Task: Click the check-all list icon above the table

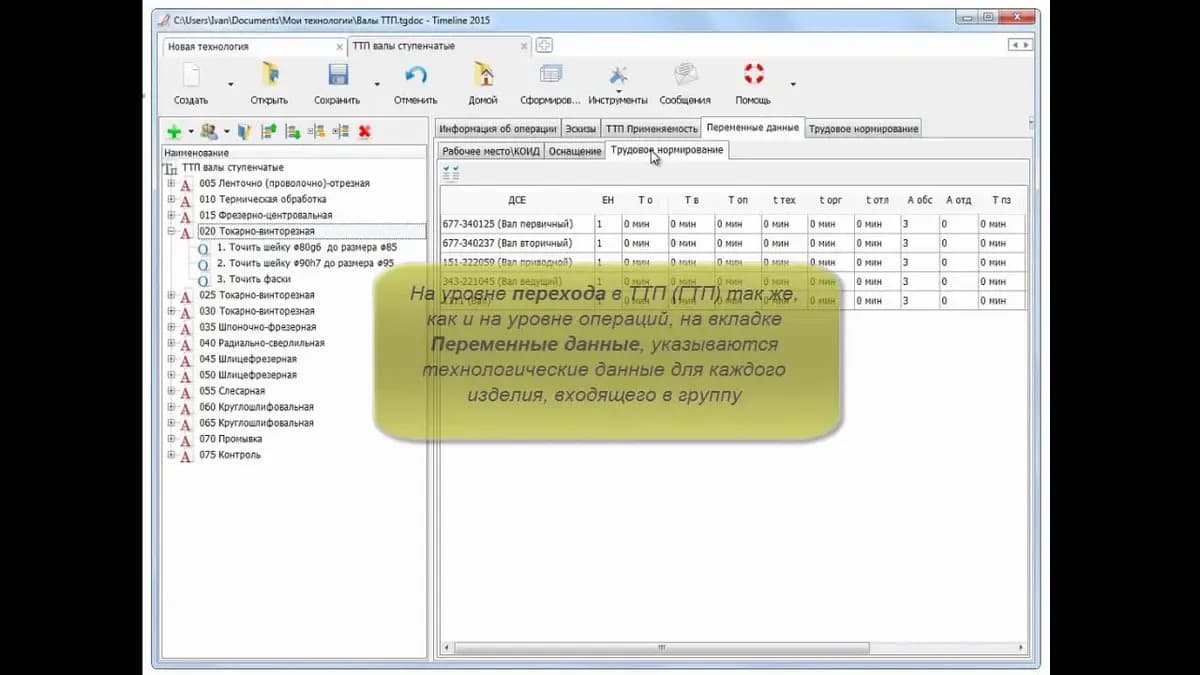Action: (451, 173)
